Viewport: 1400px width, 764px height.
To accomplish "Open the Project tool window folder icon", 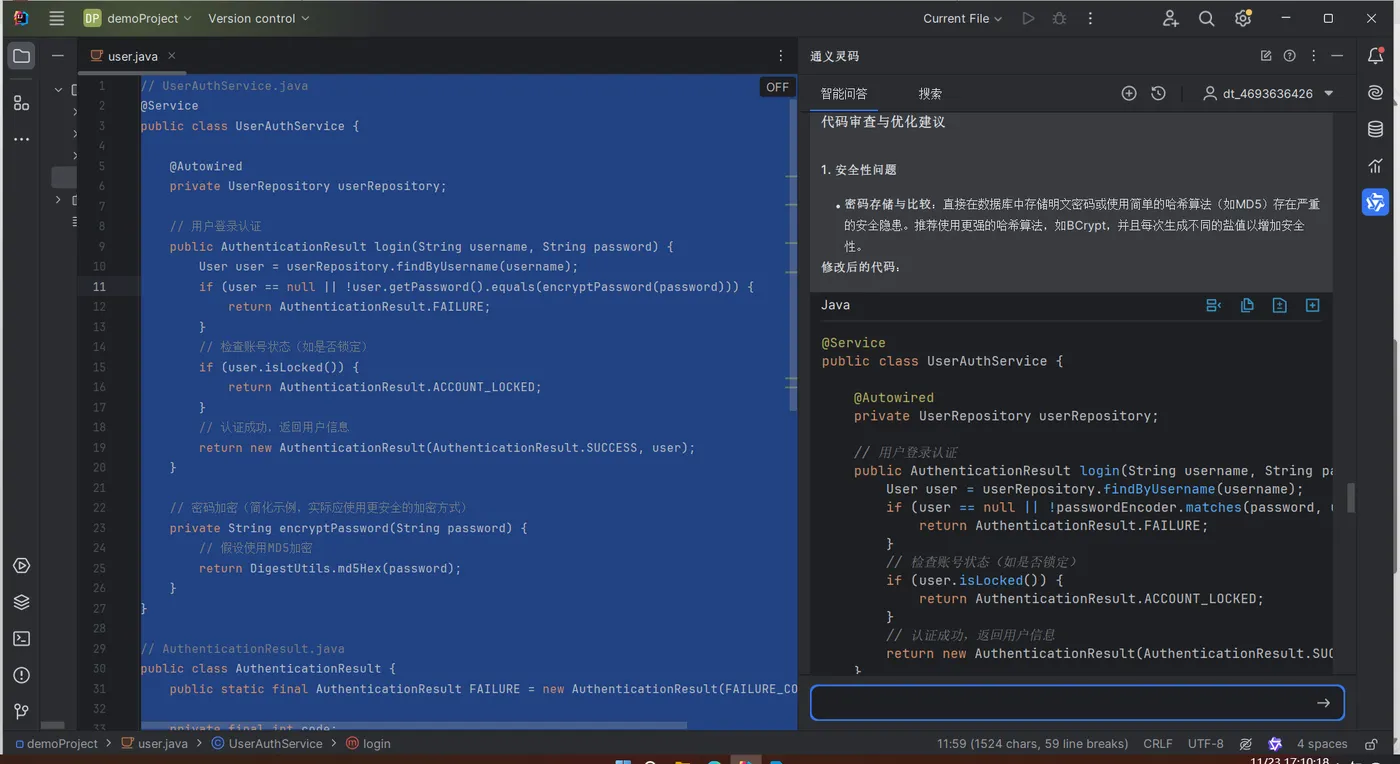I will pyautogui.click(x=21, y=56).
